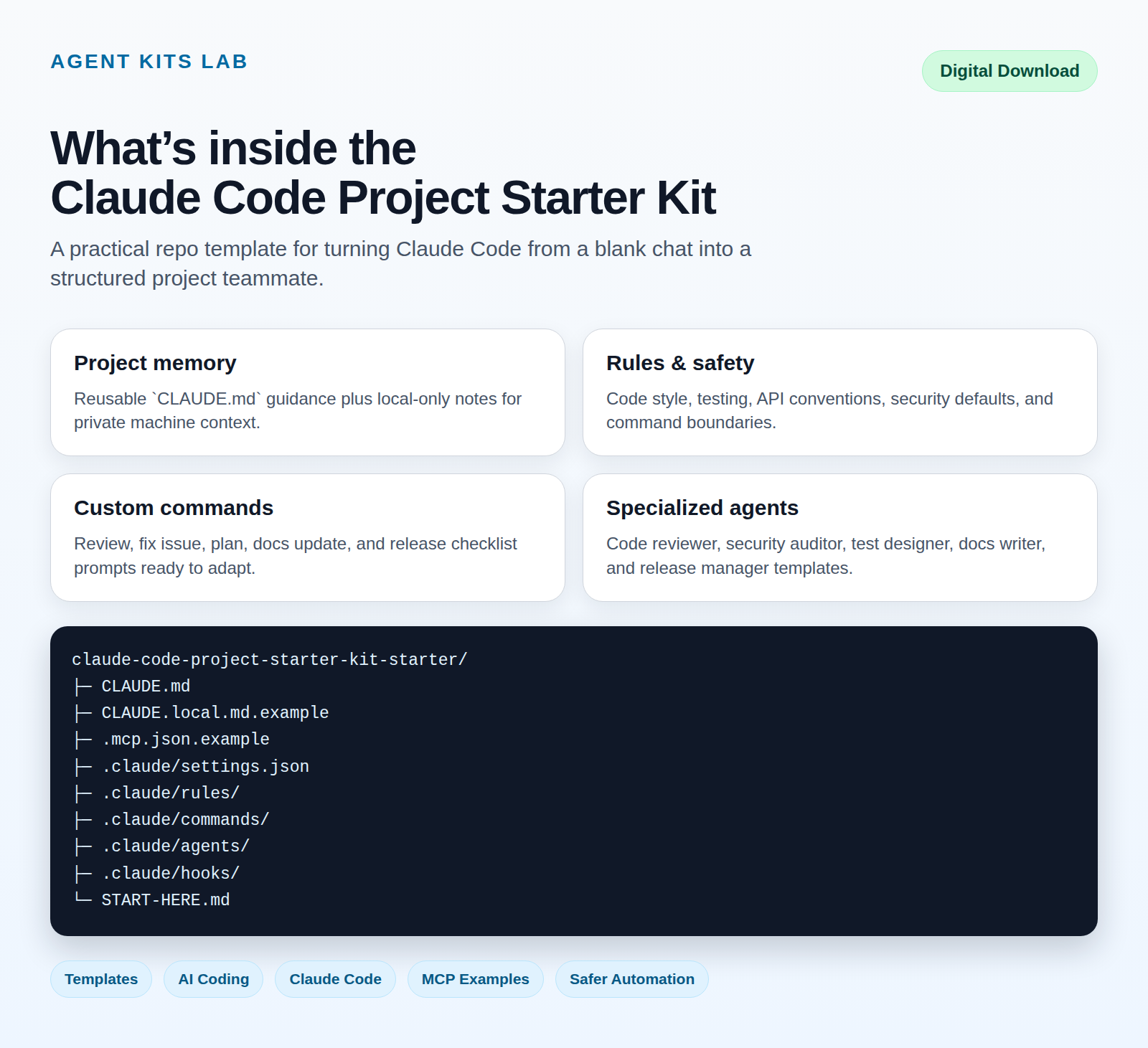Select the Claude Code tag
This screenshot has width=1148, height=1048.
click(335, 979)
